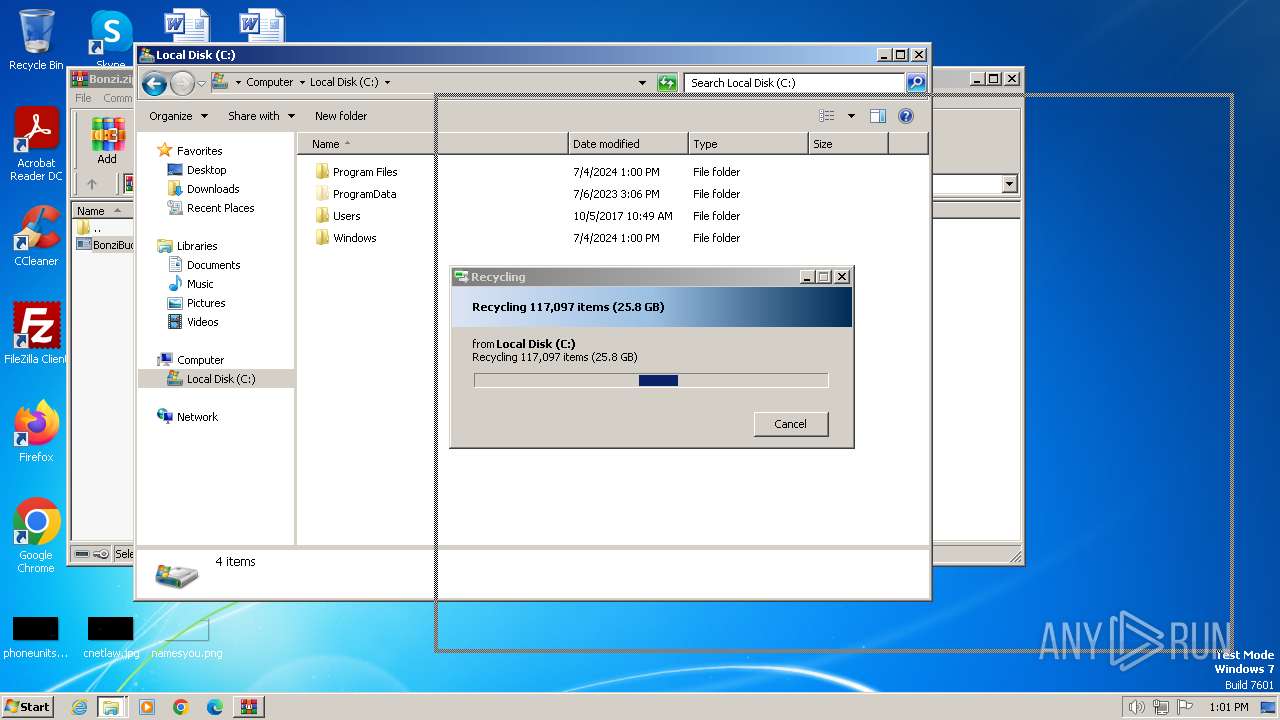
Task: Open the recent pages dropdown arrow
Action: [x=201, y=83]
